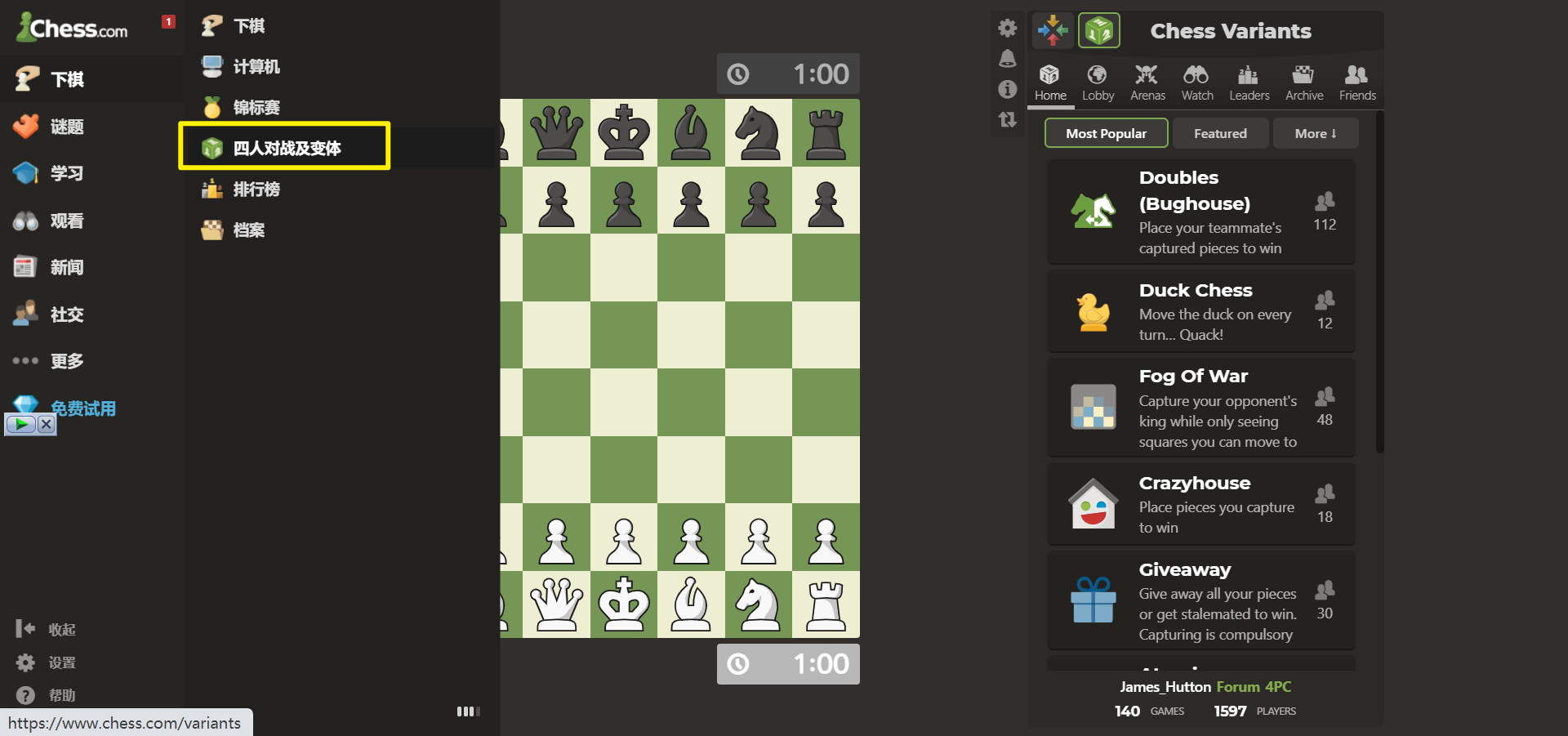Click the Forum link
The image size is (1568, 736).
[1238, 687]
